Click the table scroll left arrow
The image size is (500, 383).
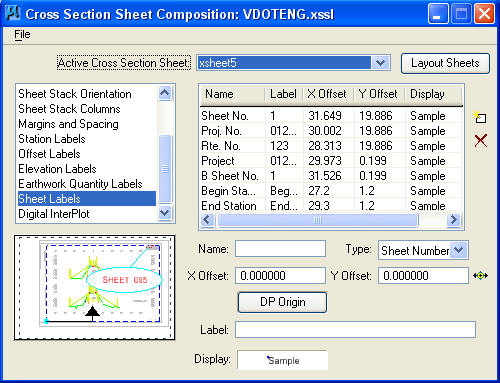click(207, 220)
